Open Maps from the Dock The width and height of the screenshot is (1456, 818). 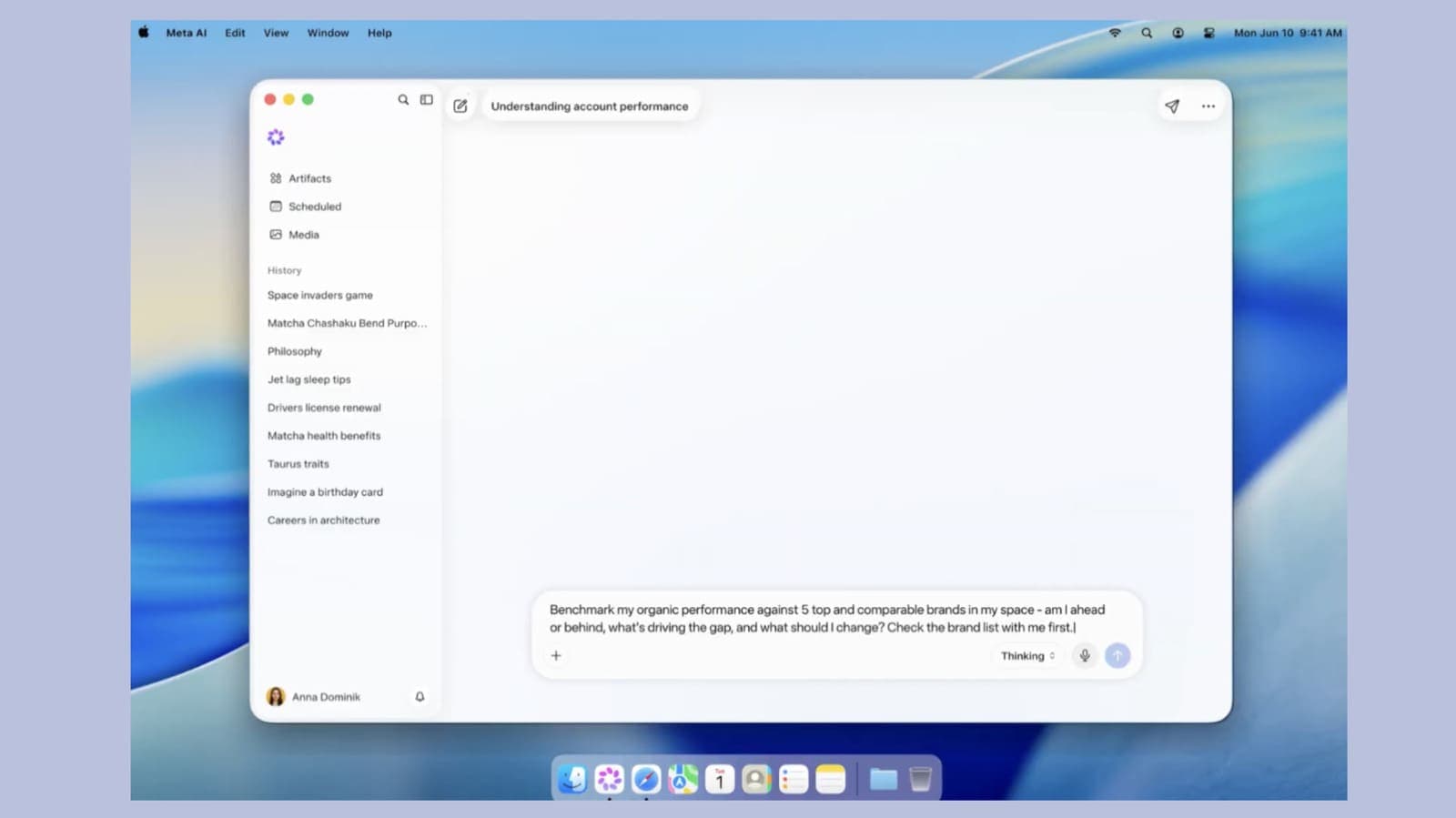coord(682,779)
